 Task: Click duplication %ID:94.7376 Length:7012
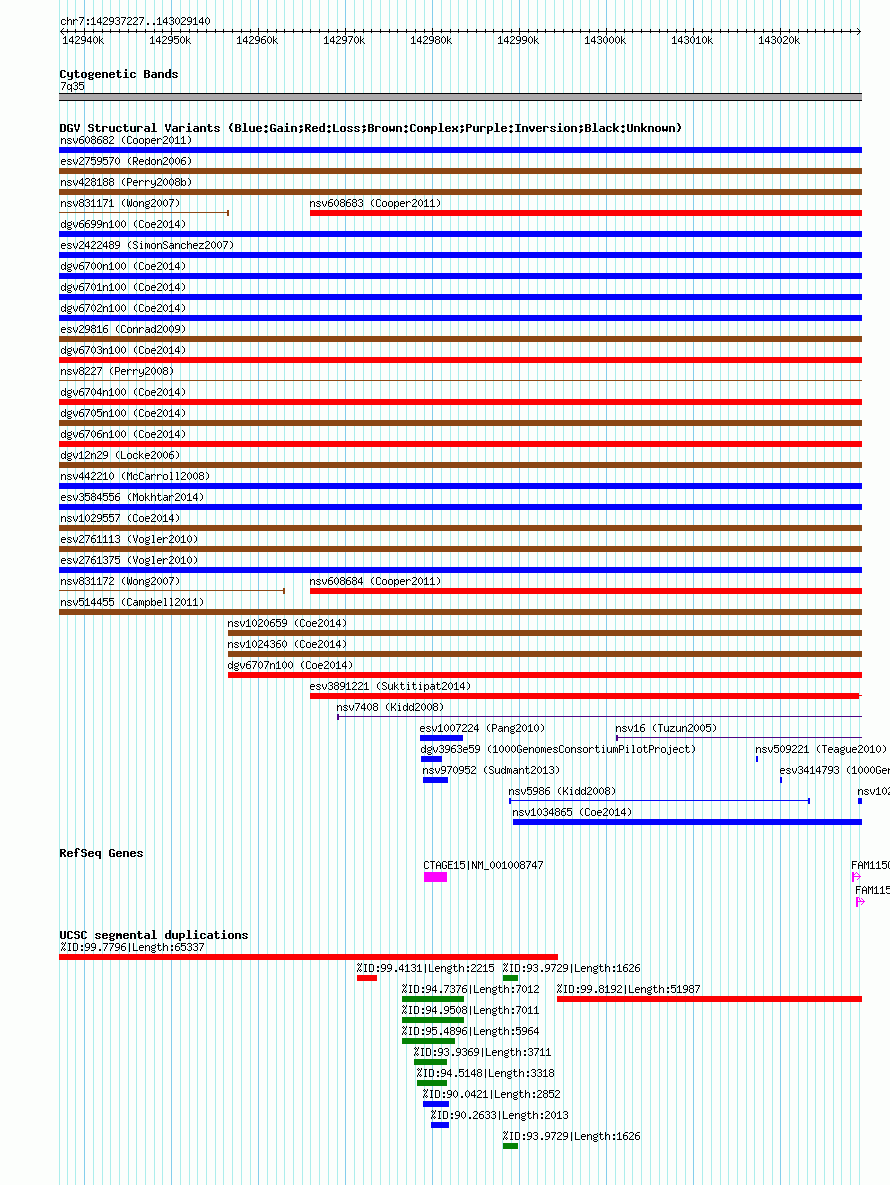[x=471, y=990]
